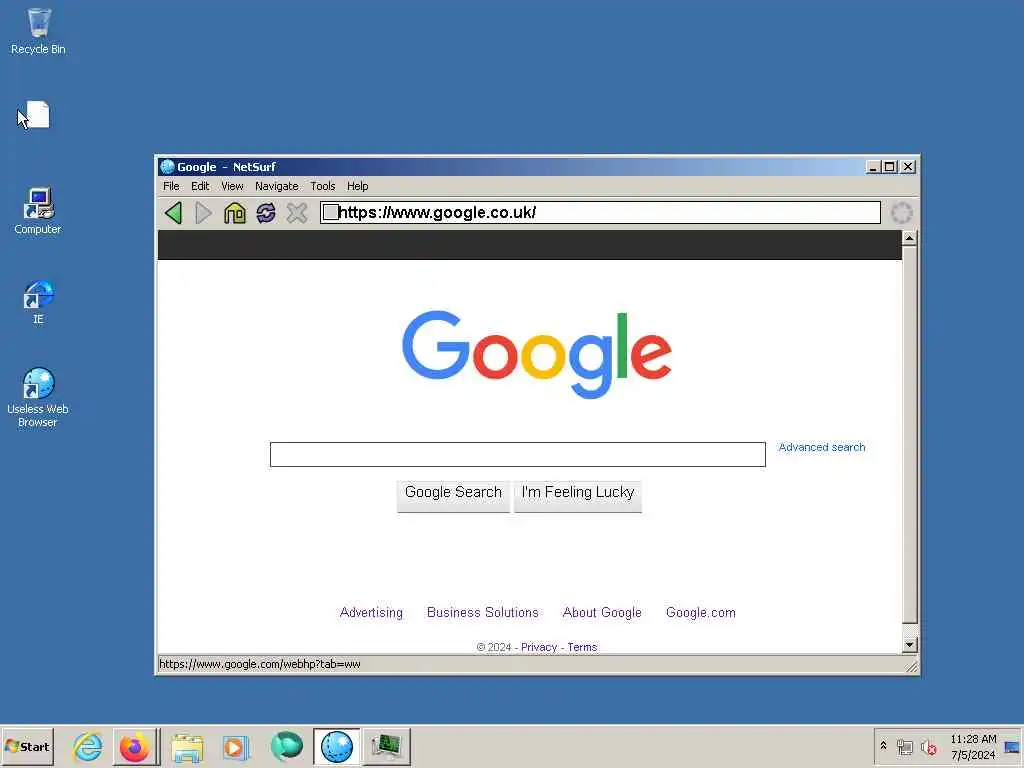
Task: Click scrollbar up arrow in NetSurf
Action: pos(909,238)
